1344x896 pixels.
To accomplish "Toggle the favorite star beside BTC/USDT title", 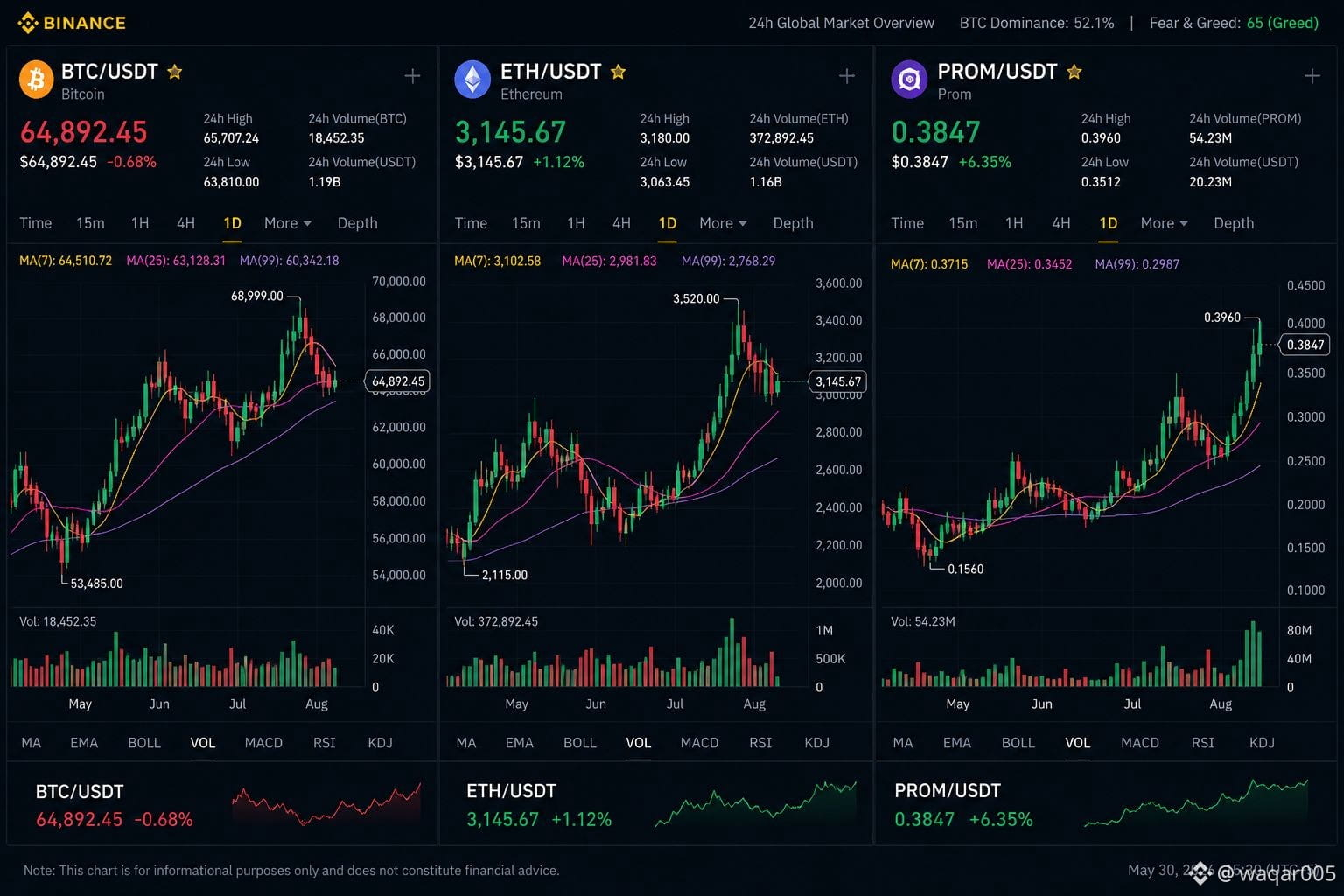I will click(x=175, y=72).
